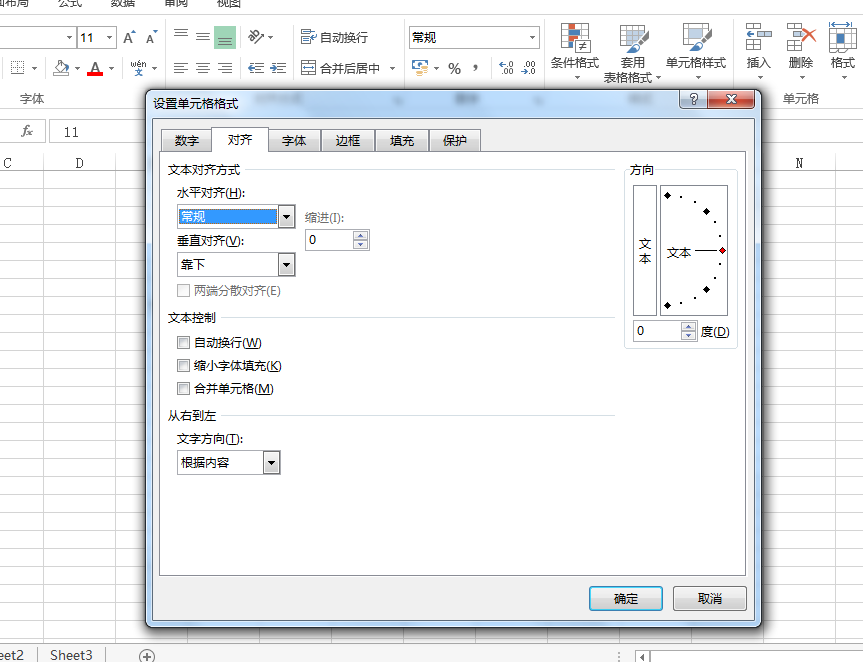Screen dimensions: 863x662
Task: Open the text orientation icon in ribbon
Action: [x=256, y=37]
